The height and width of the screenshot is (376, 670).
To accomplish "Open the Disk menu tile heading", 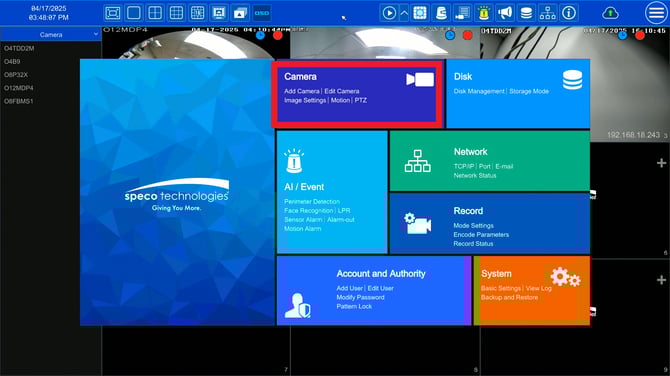I will pyautogui.click(x=463, y=76).
